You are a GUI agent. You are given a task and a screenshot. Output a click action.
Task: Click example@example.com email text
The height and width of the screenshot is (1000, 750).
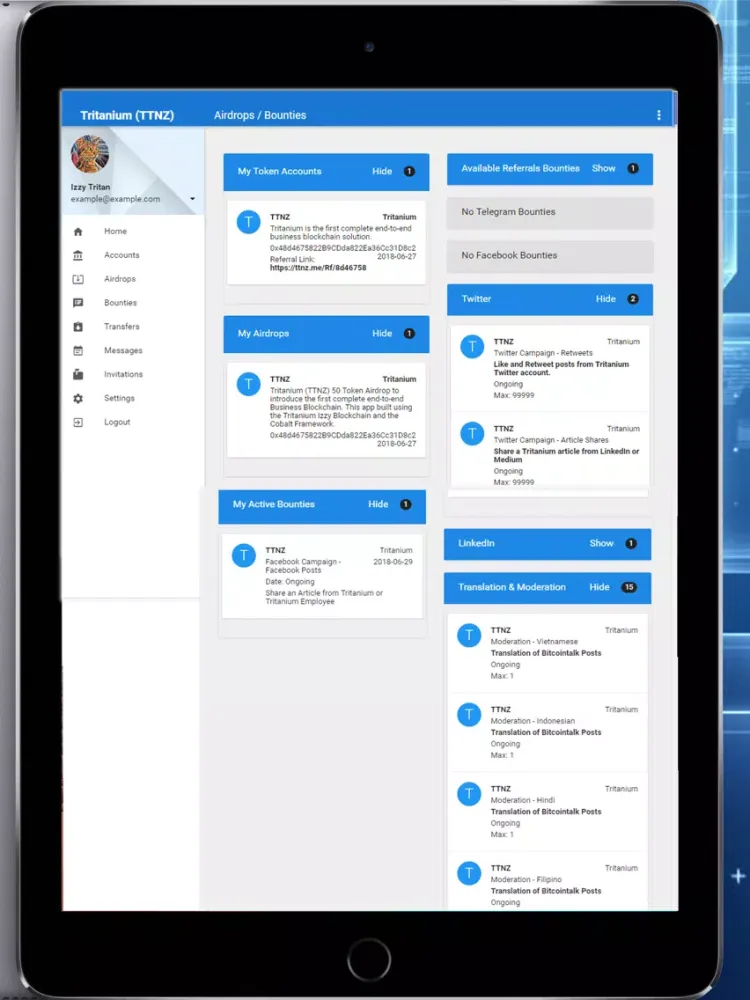tap(115, 199)
